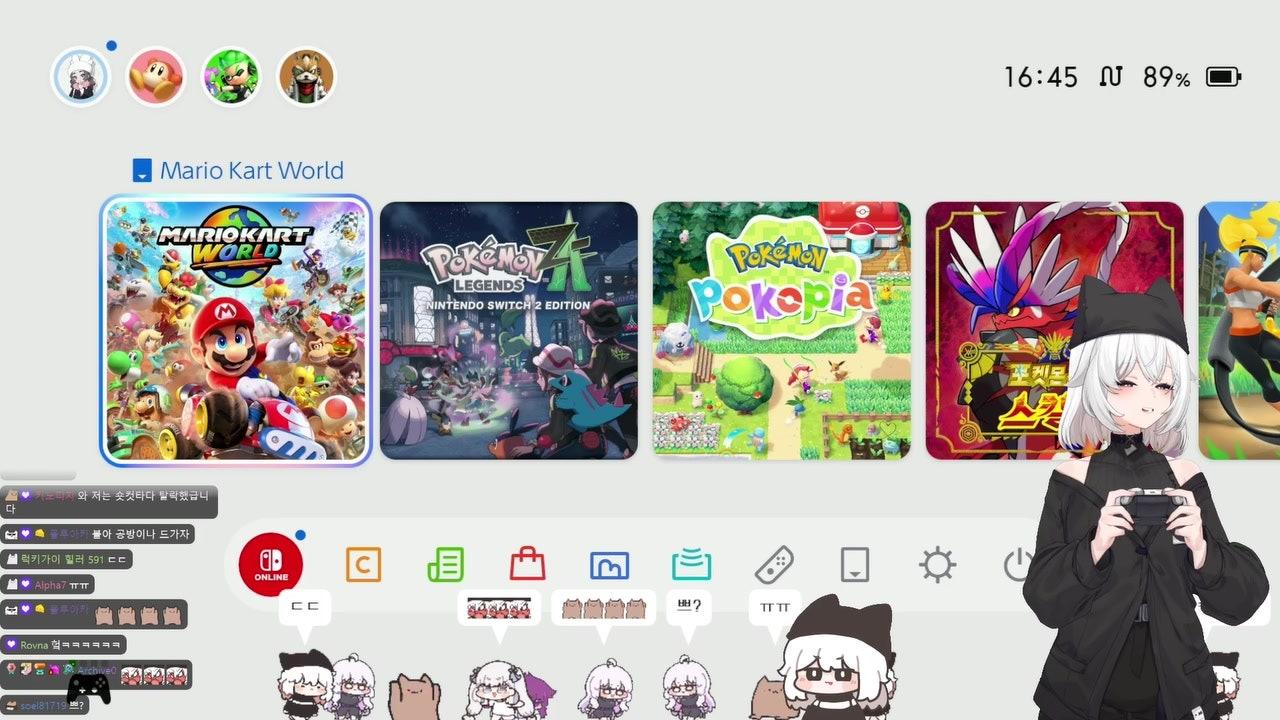Click the "Mario Kart World" title text
1280x720 pixels.
click(x=252, y=171)
